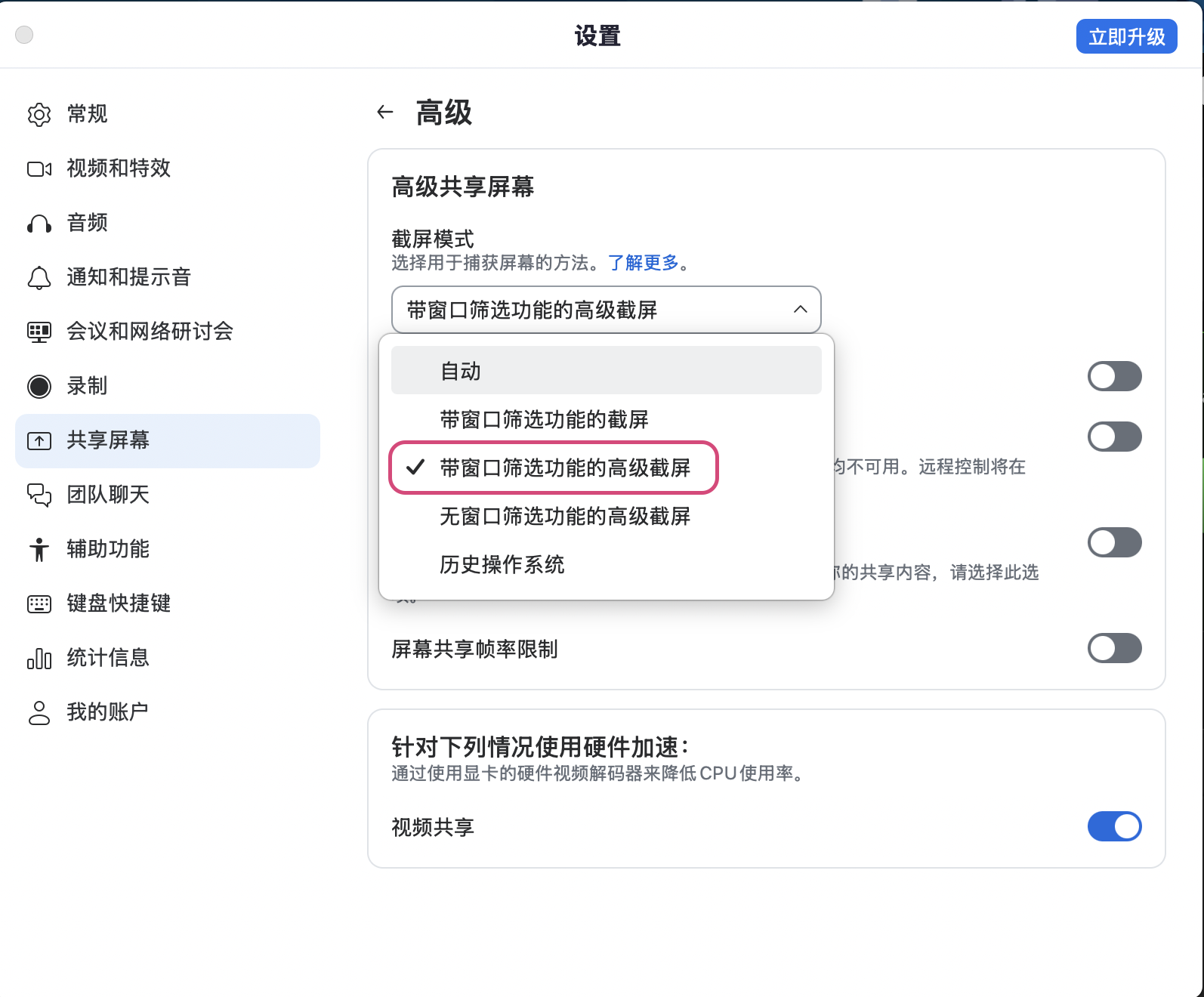This screenshot has width=1204, height=997.
Task: Click the record circle icon for 录制
Action: pos(39,386)
